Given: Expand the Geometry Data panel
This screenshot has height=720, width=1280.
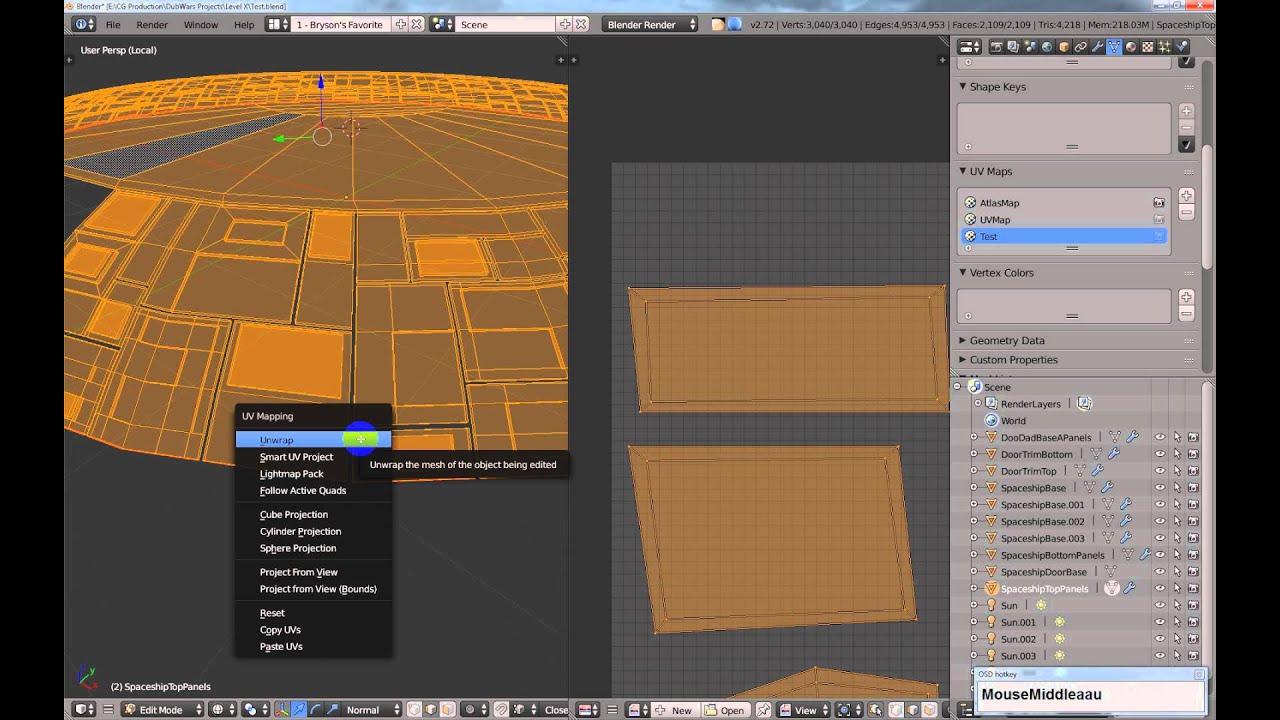Looking at the screenshot, I should [x=963, y=341].
